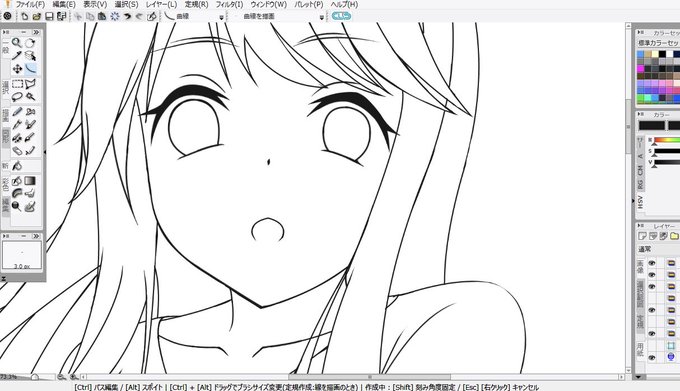Viewport: 680px width, 391px height.
Task: Switch to the 選択 tool tab
Action: pos(6,88)
